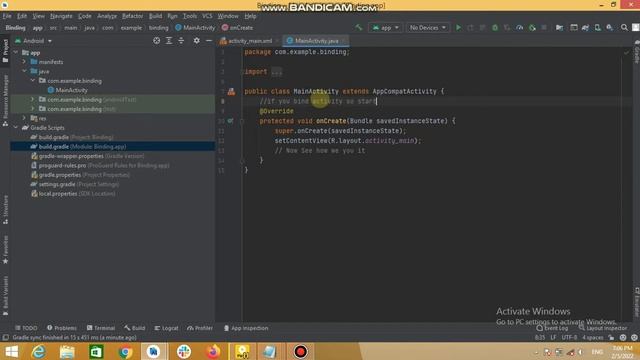This screenshot has height=360, width=640.
Task: Open the Problems tool window
Action: pos(62,328)
